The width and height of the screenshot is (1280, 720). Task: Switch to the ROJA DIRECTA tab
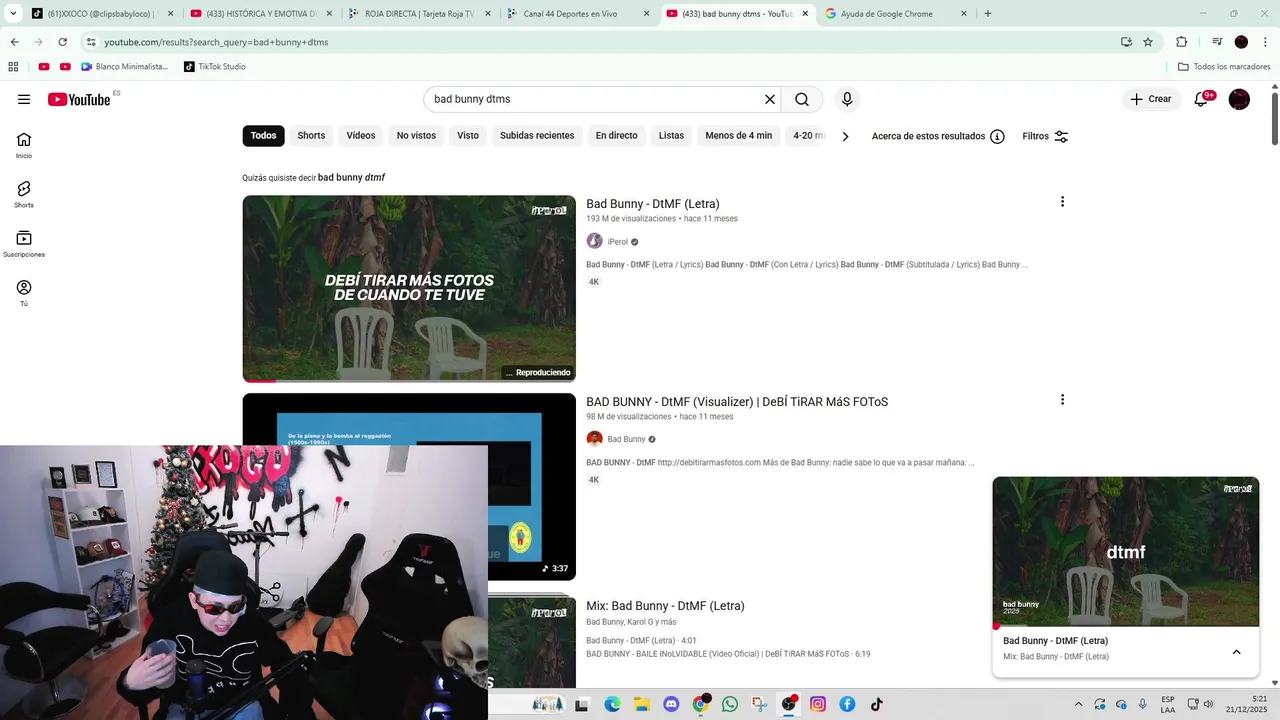click(x=419, y=14)
